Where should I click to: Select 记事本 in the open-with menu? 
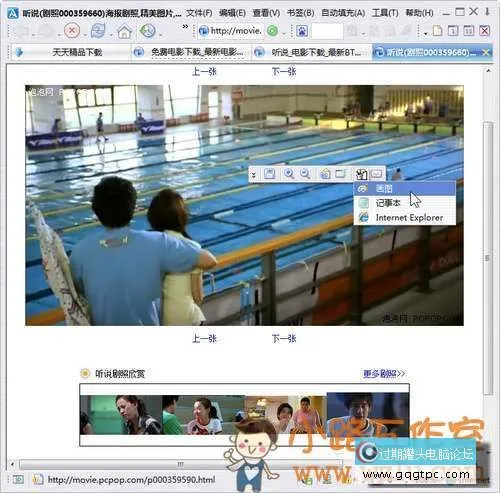[x=404, y=203]
